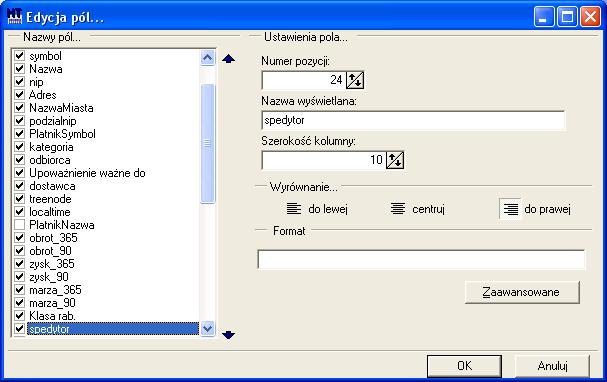Click the list scrollbar up arrow
Screen dimensions: 607x382
[208, 58]
